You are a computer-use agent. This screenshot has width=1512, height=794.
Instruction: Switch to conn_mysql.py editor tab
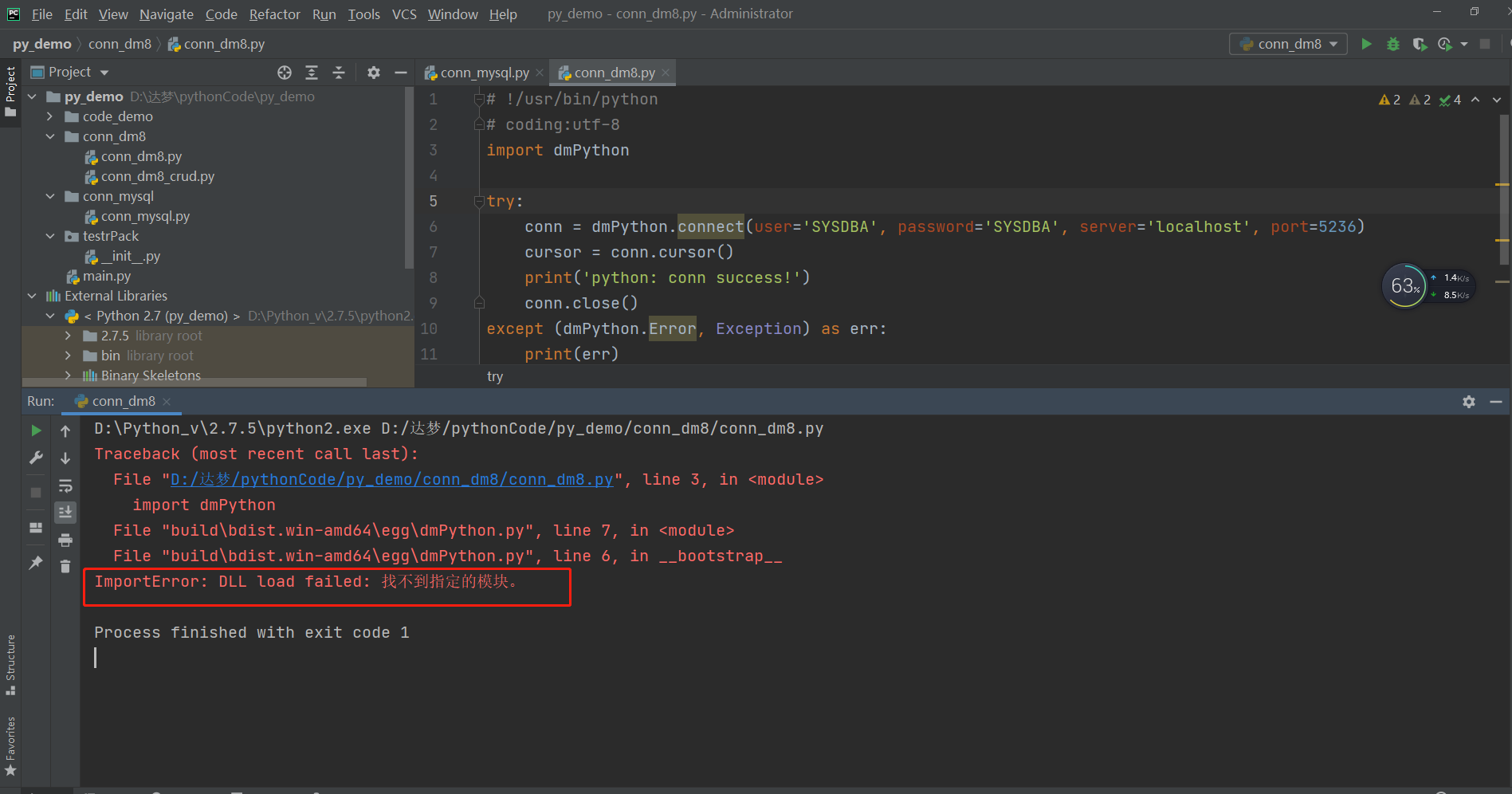coord(485,73)
